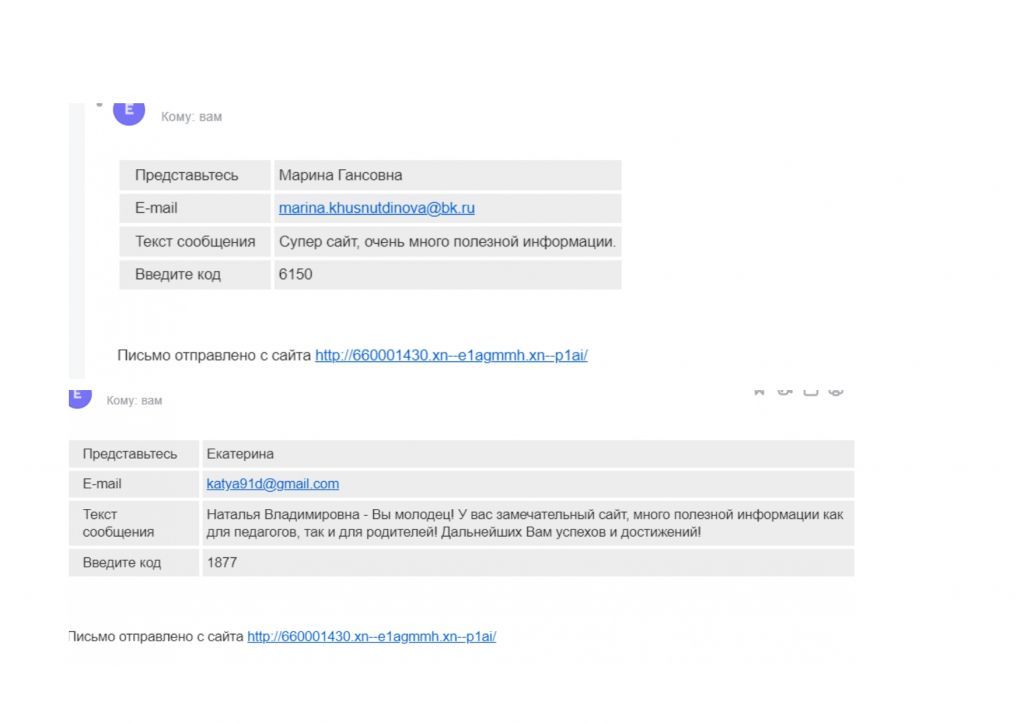
Task: Click the name cell "Марина Гансовна"
Action: coord(340,175)
